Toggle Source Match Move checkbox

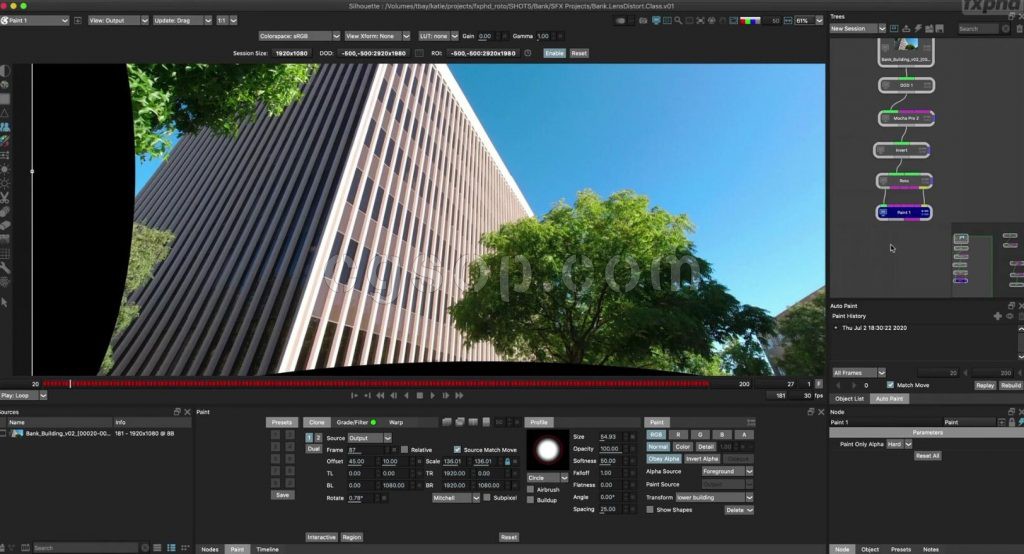457,449
